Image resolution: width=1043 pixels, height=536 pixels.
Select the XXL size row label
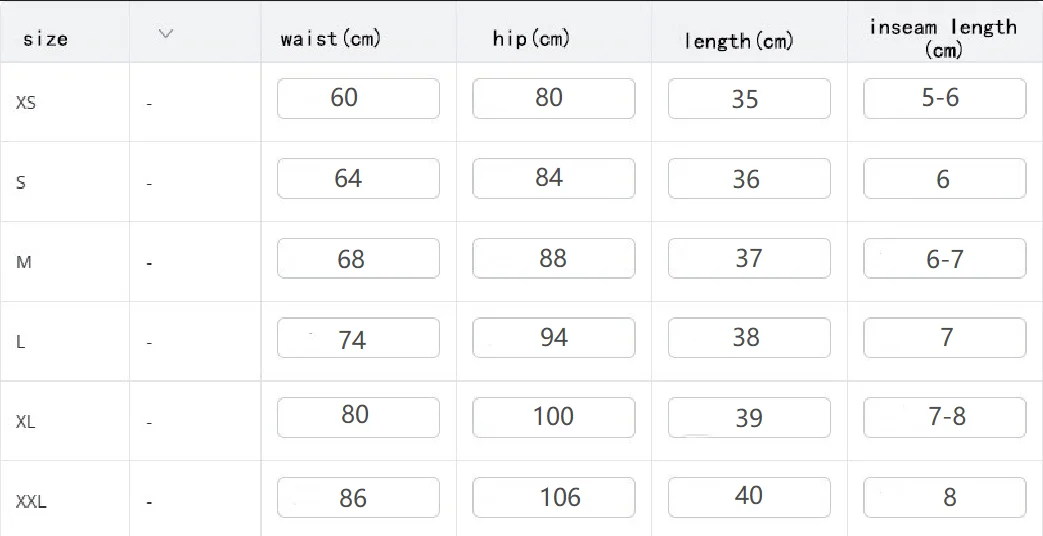coord(31,502)
